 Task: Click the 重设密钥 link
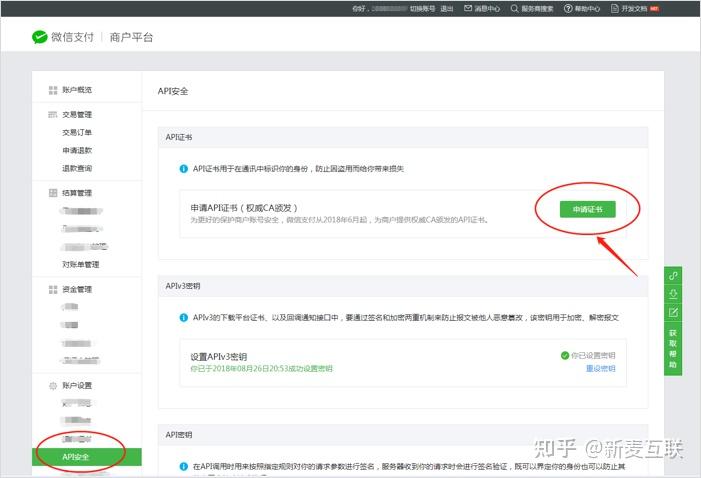[600, 368]
